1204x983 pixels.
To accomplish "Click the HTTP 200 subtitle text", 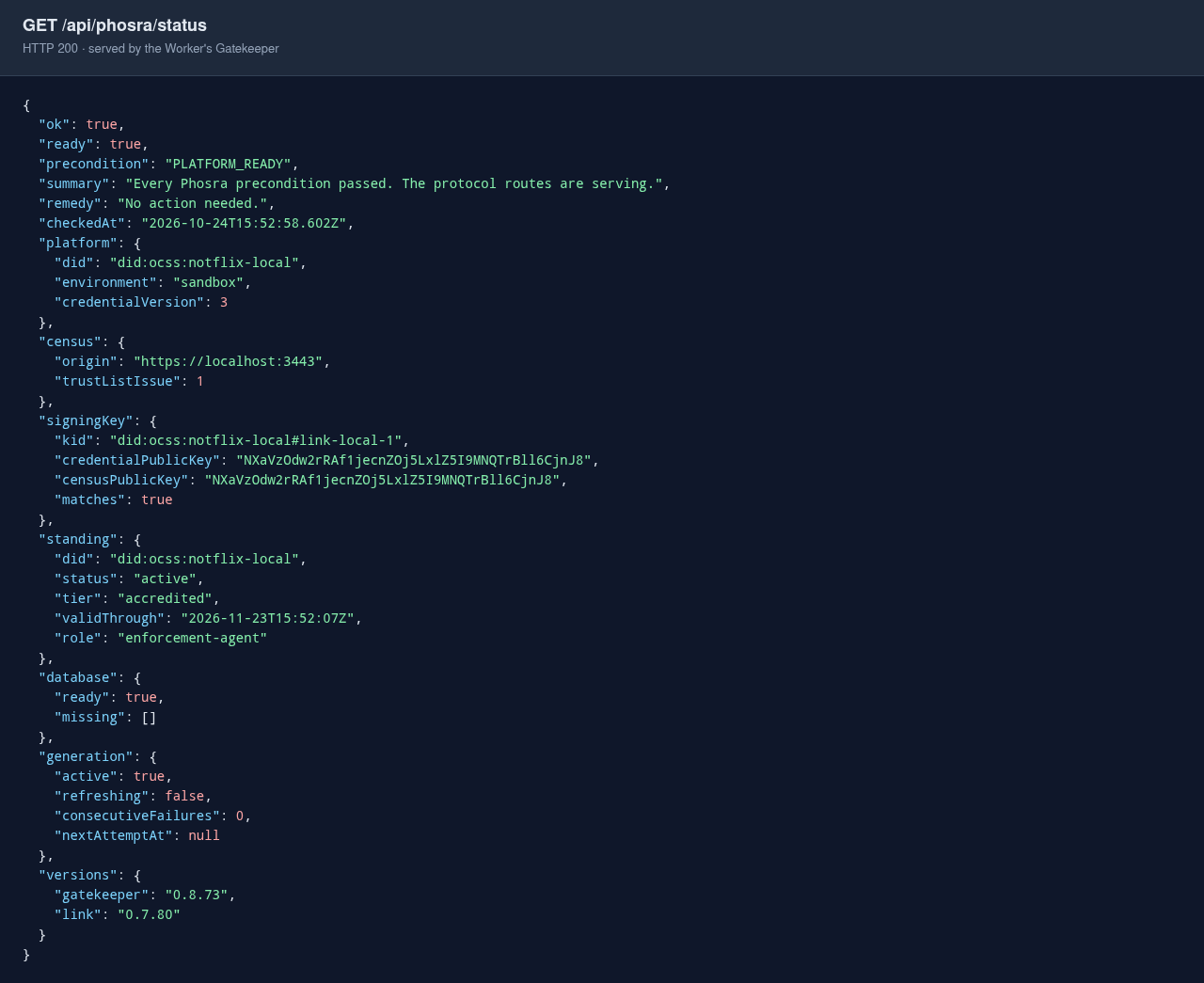I will 150,48.
